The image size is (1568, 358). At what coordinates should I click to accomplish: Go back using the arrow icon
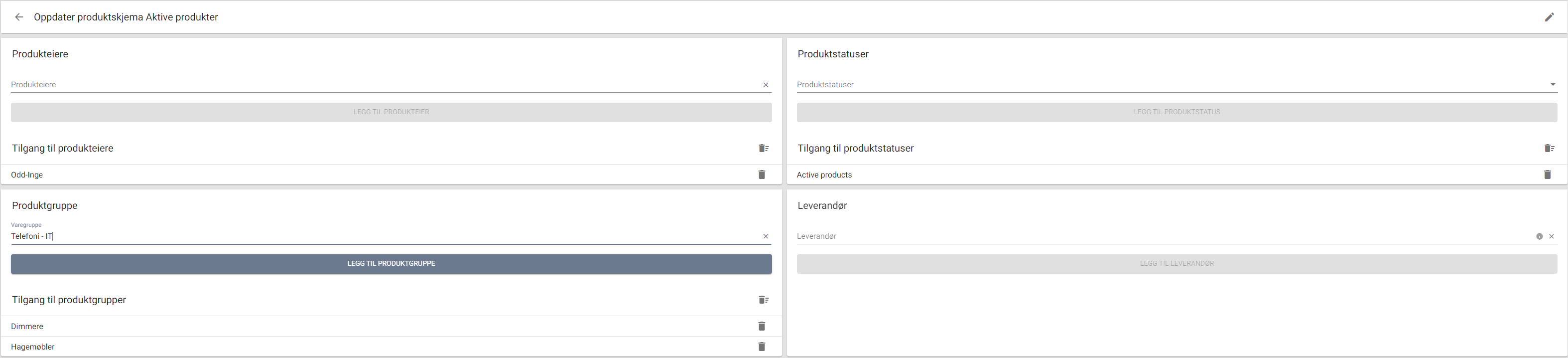[x=19, y=17]
